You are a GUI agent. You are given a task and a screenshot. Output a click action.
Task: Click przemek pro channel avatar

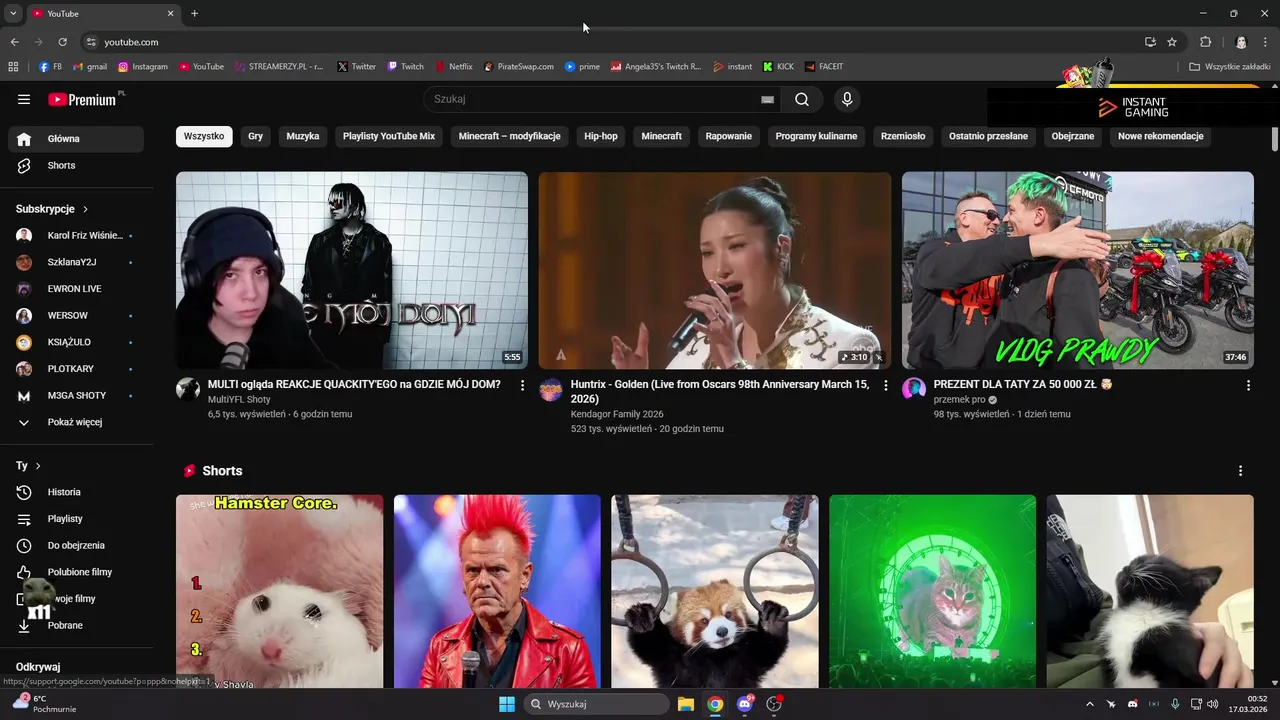coord(914,389)
